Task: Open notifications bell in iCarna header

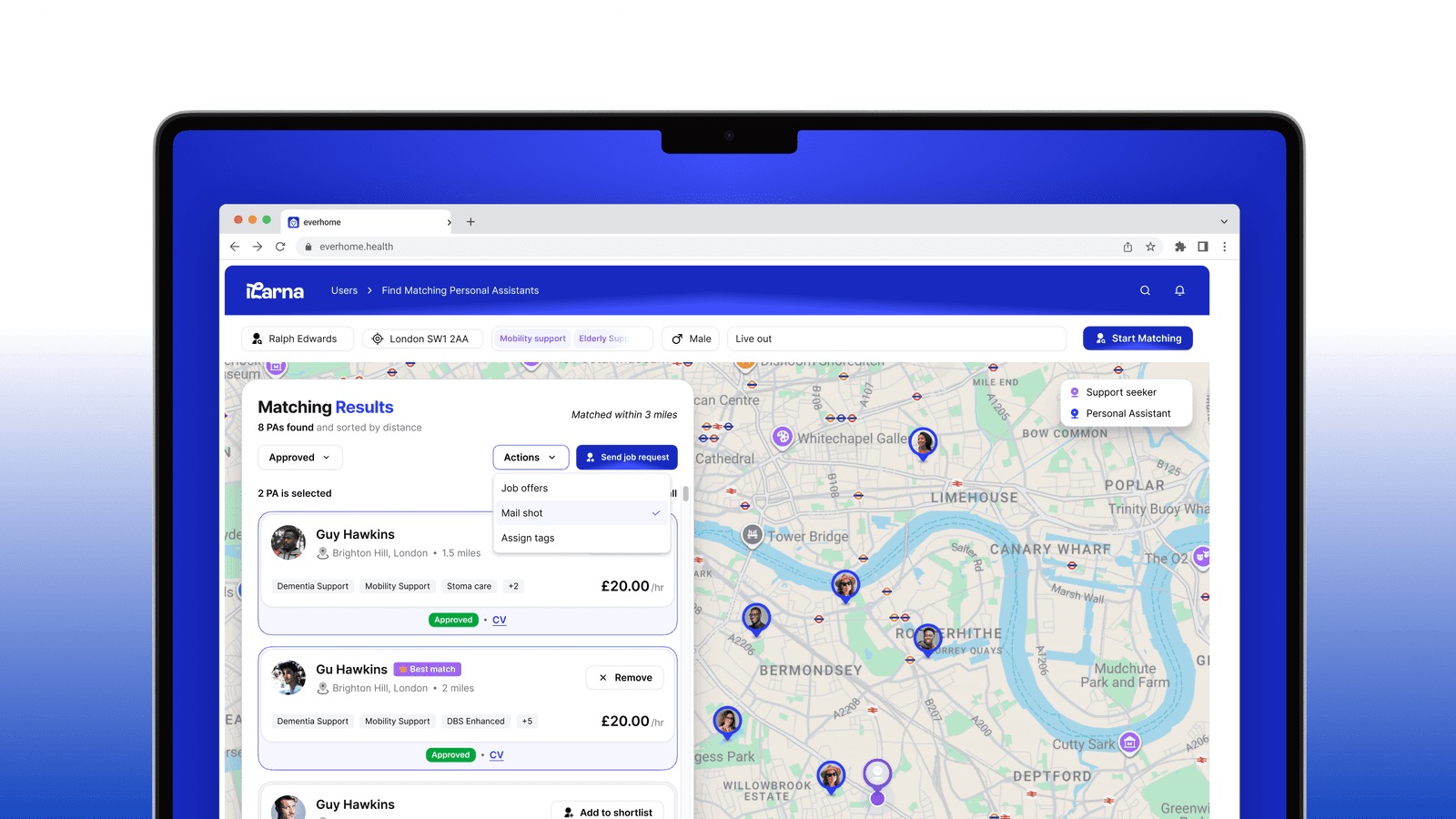Action: click(x=1179, y=290)
